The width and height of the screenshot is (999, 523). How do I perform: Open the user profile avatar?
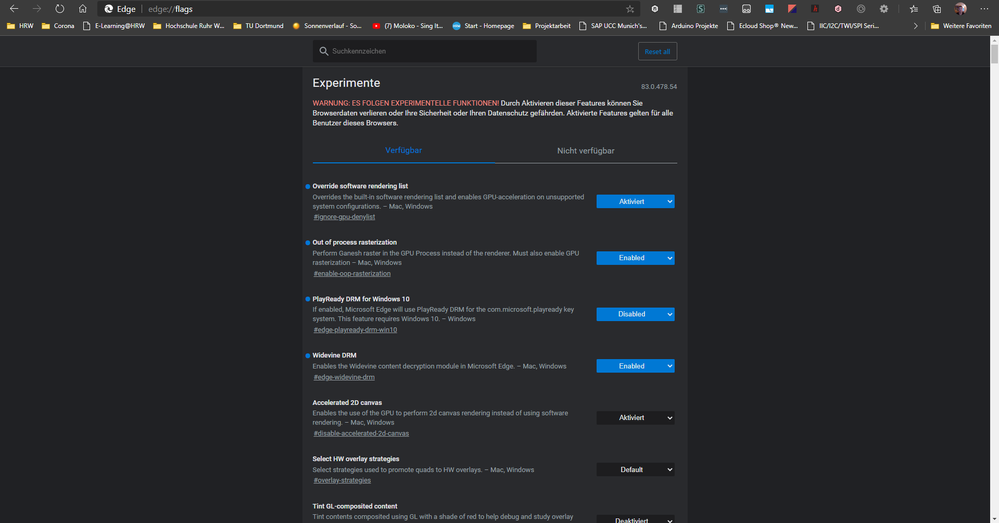tap(960, 9)
